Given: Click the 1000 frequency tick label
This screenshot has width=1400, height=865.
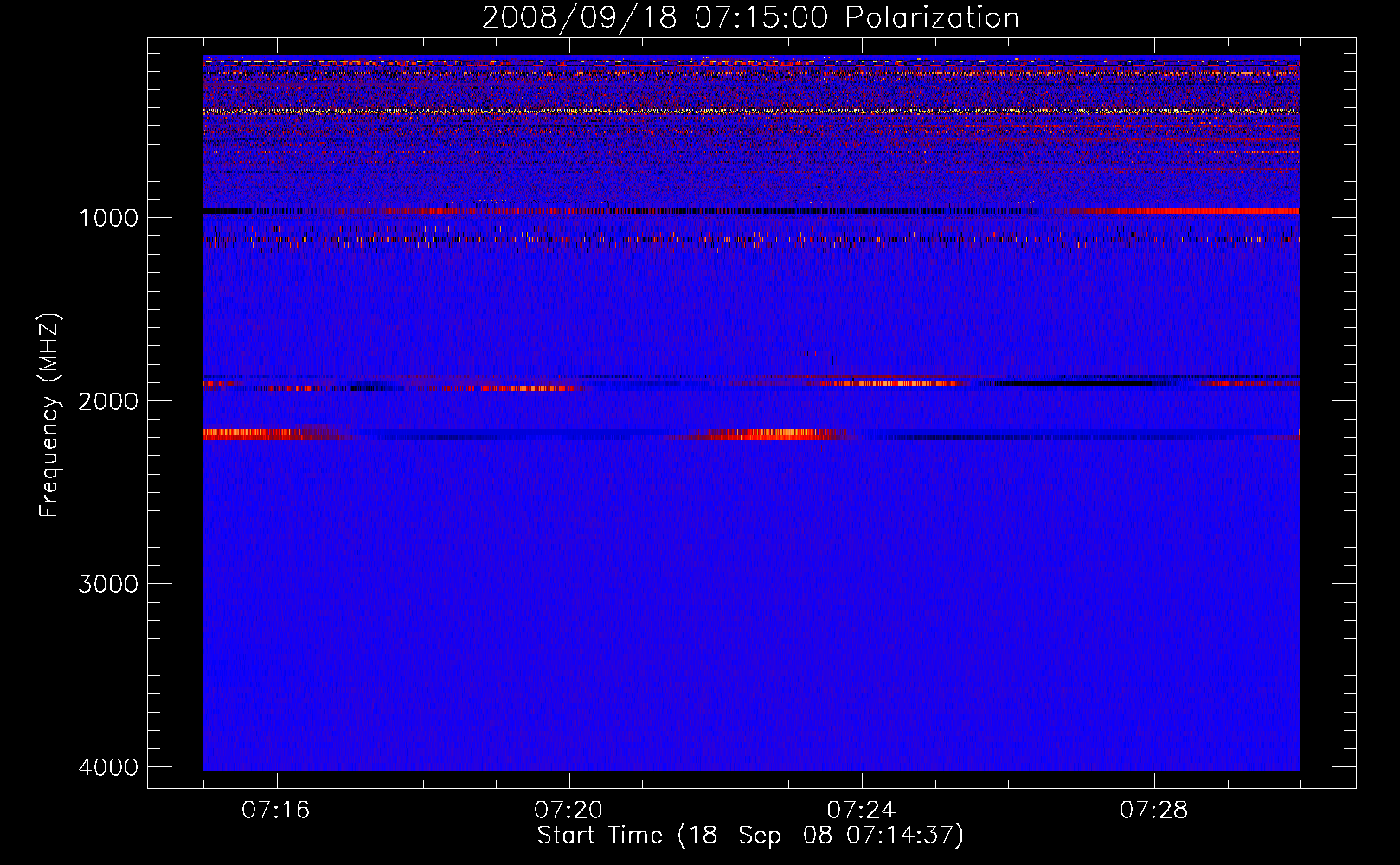Looking at the screenshot, I should tap(108, 217).
